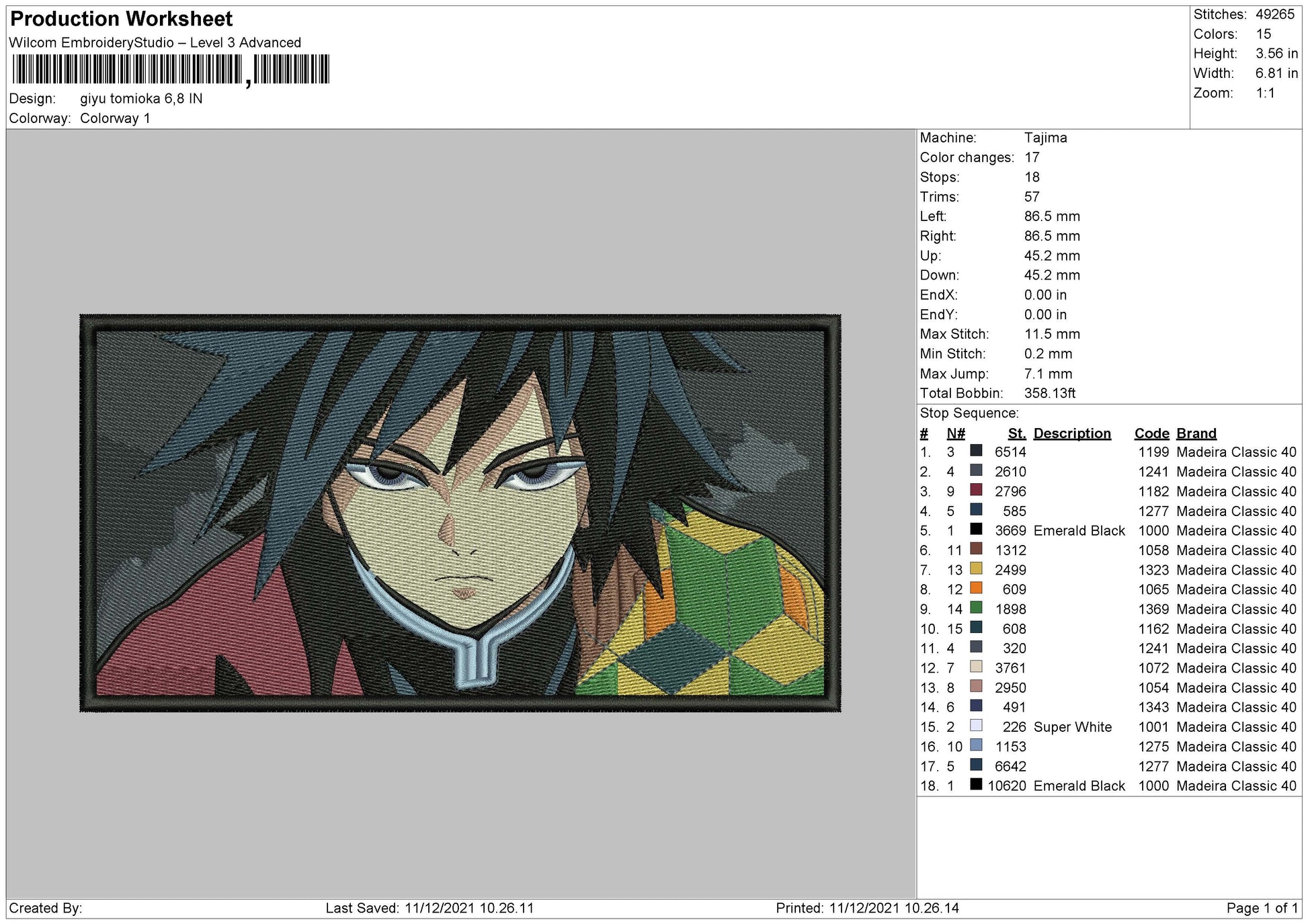1308x924 pixels.
Task: Click the orange swatch with code 1065
Action: [x=976, y=588]
